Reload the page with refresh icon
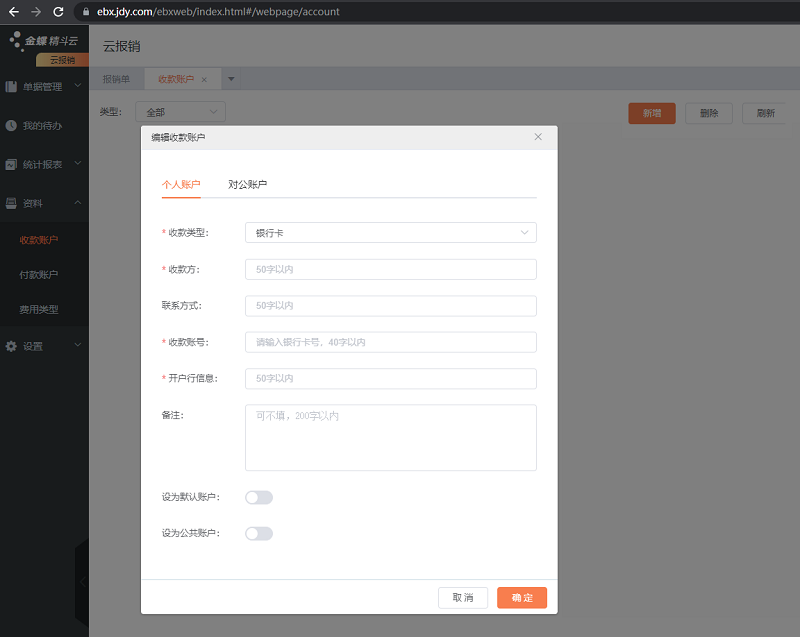The height and width of the screenshot is (637, 800). point(58,12)
